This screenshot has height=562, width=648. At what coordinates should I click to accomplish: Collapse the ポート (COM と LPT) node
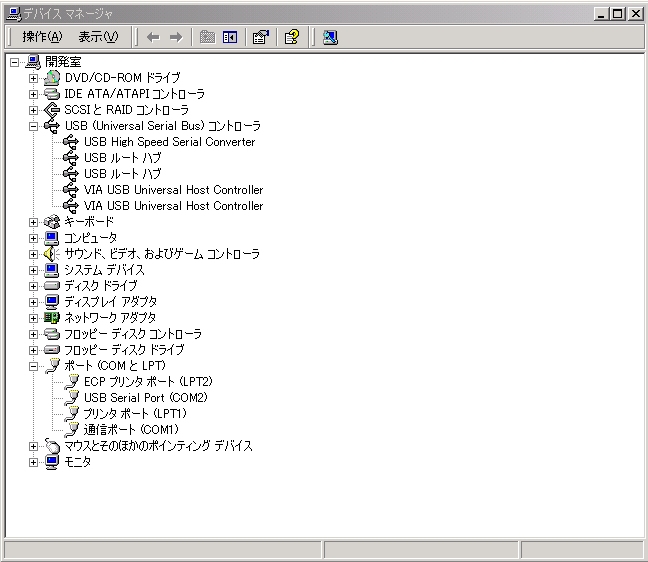33,367
